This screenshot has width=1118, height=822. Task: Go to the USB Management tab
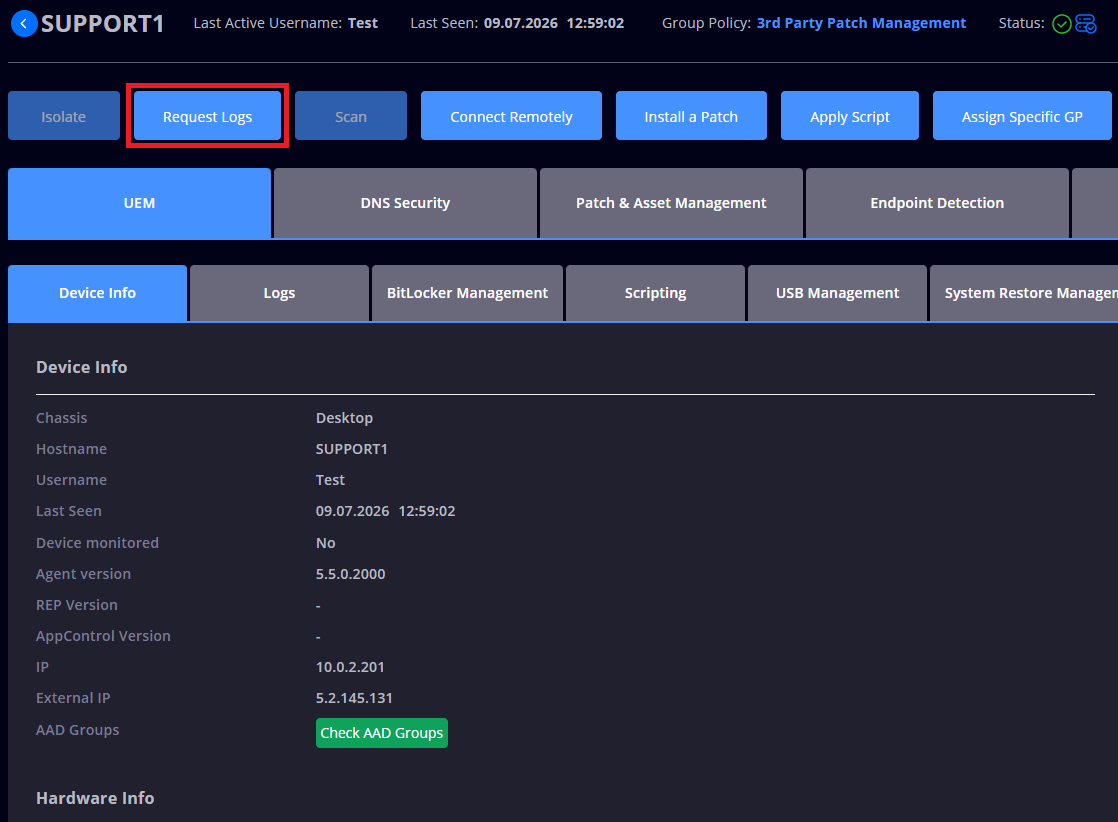tap(837, 293)
